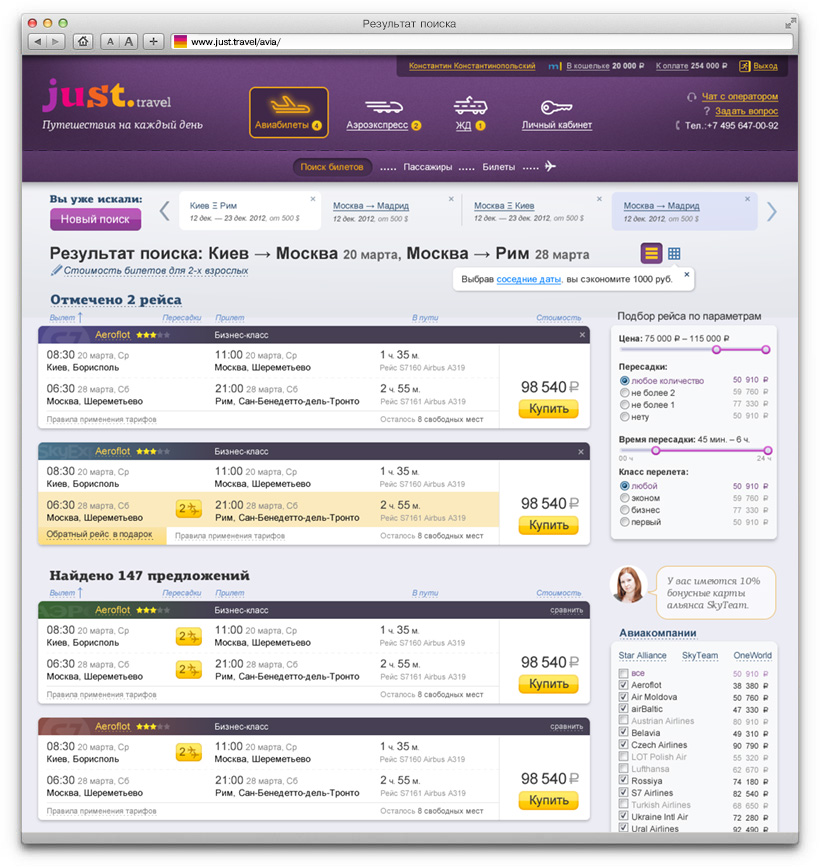The height and width of the screenshot is (867, 820).
Task: Uncheck the Air Moldova airline checkbox
Action: pos(624,697)
